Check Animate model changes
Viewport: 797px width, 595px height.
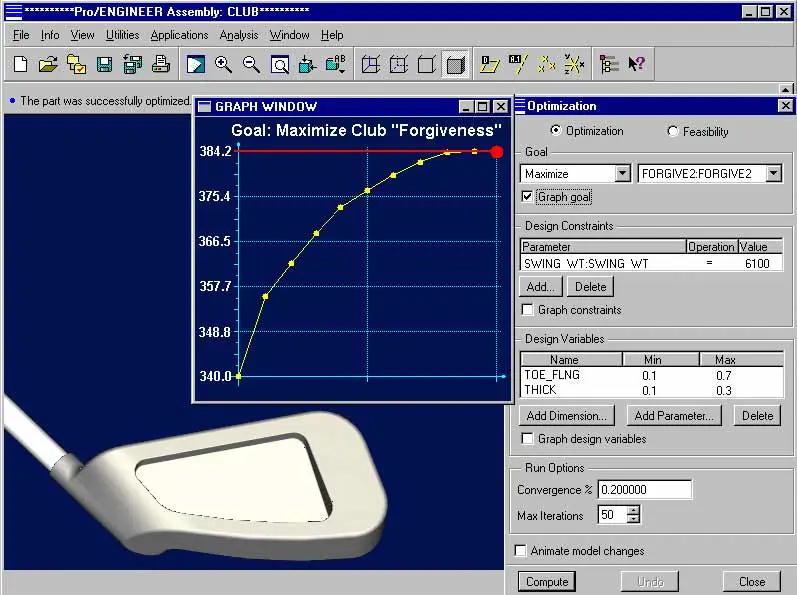tap(520, 551)
